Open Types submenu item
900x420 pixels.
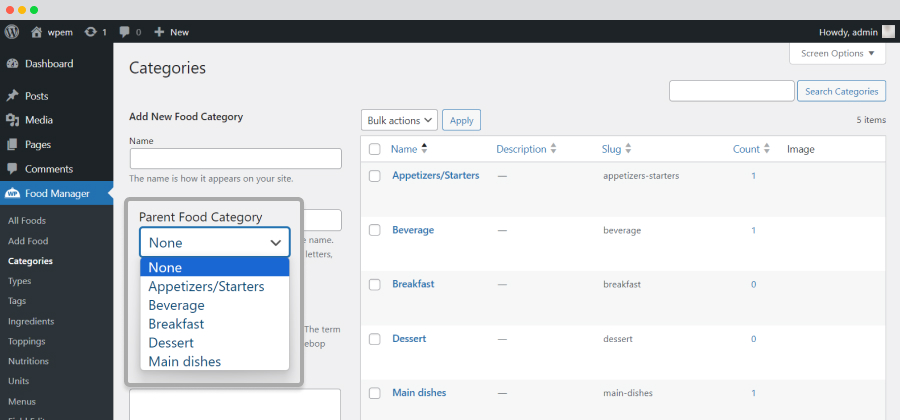pyautogui.click(x=20, y=281)
